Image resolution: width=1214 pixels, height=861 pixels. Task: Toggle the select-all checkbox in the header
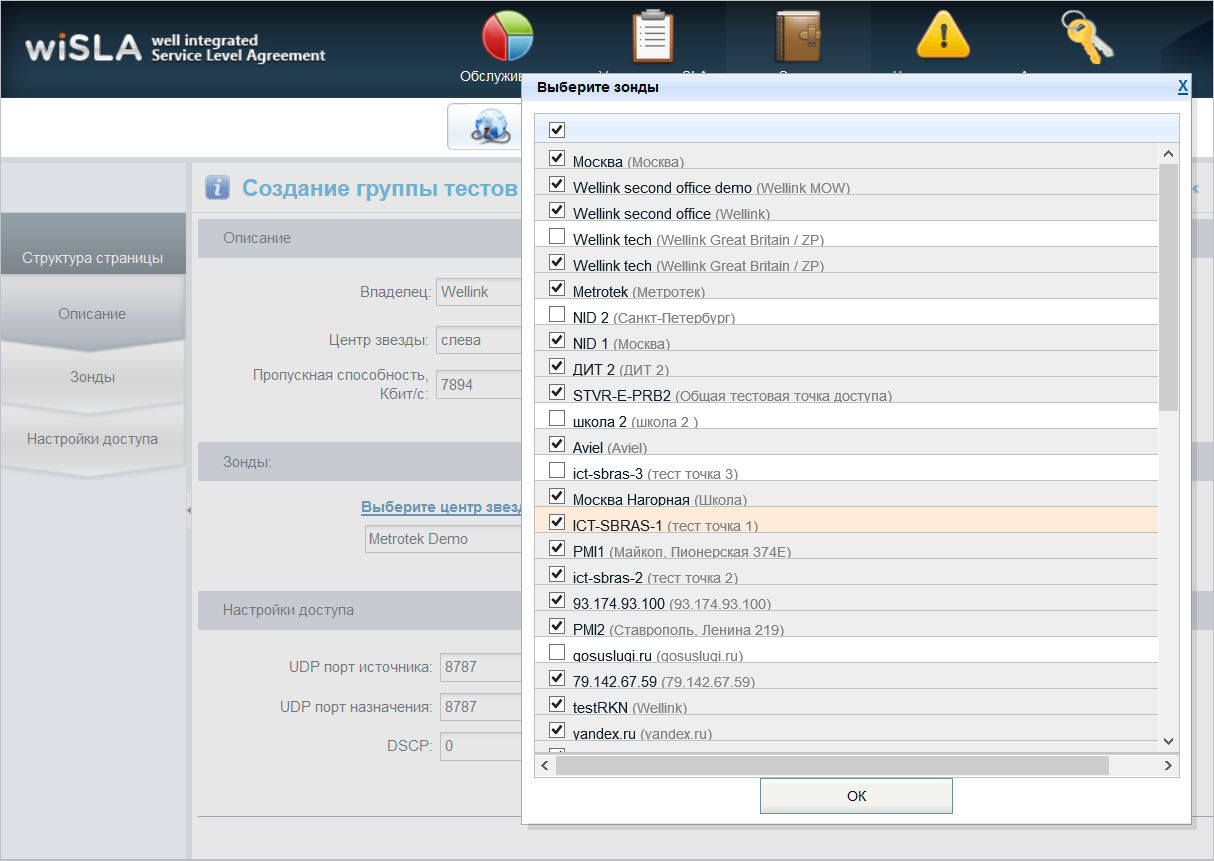(557, 130)
